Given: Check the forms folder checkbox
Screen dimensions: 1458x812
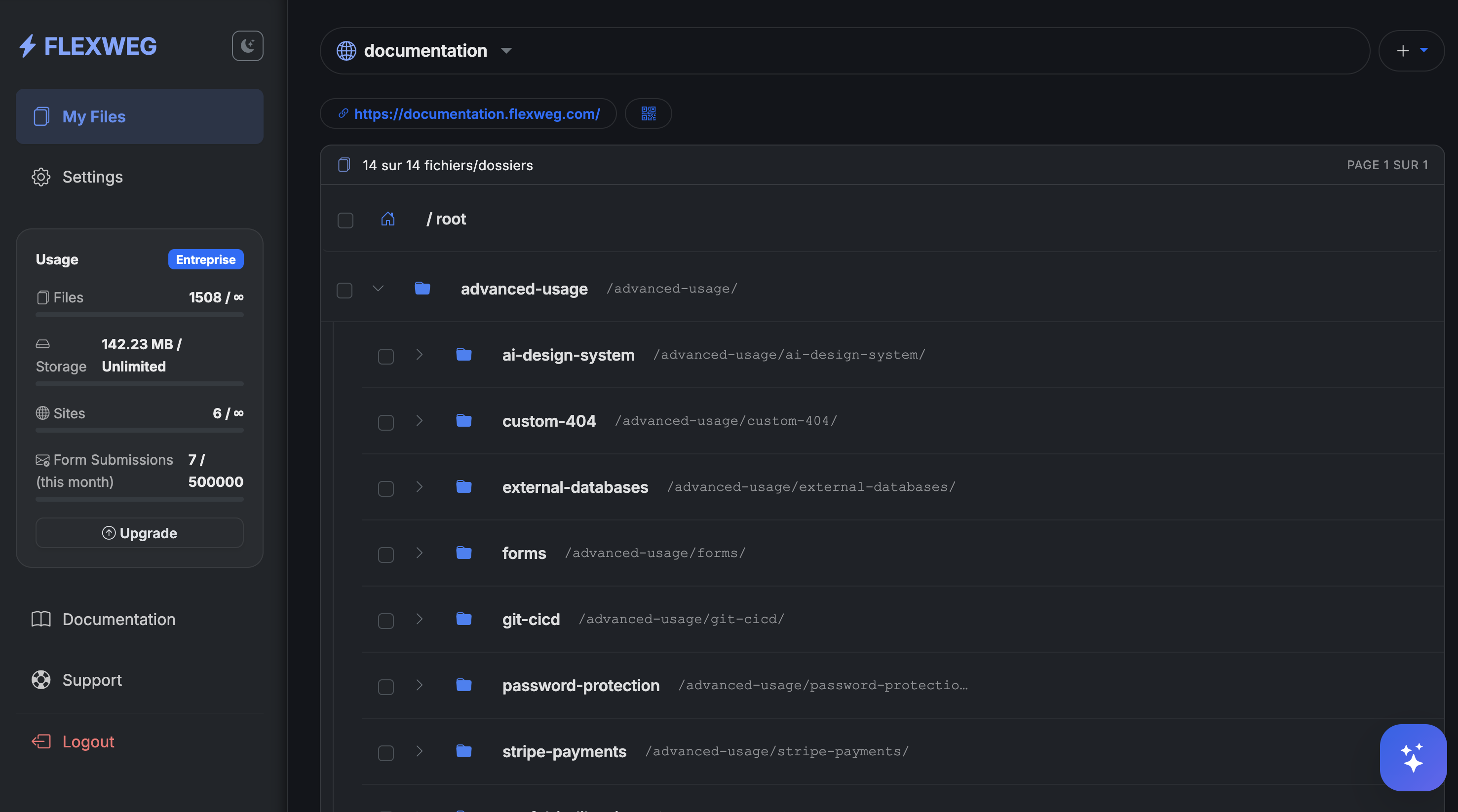Looking at the screenshot, I should pos(386,555).
